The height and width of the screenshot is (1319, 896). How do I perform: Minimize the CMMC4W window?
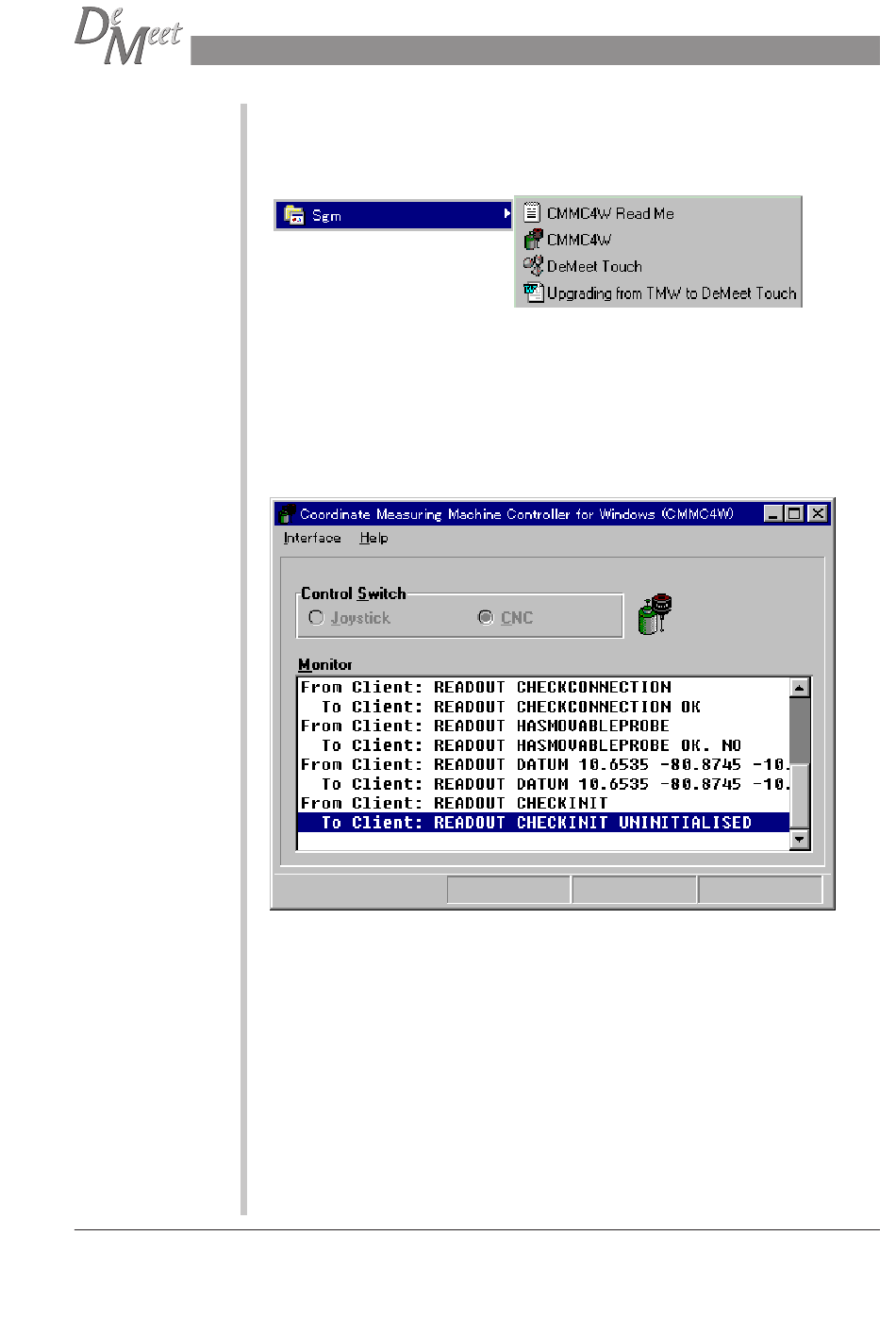pyautogui.click(x=773, y=514)
